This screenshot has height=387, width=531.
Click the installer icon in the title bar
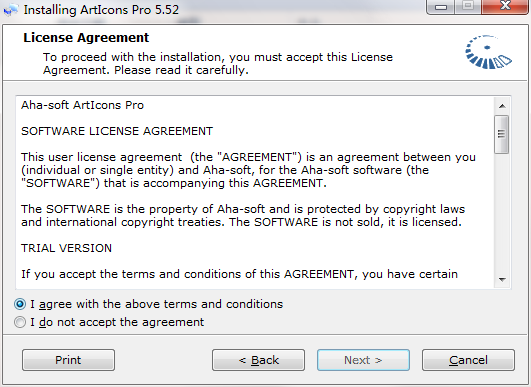(x=11, y=10)
